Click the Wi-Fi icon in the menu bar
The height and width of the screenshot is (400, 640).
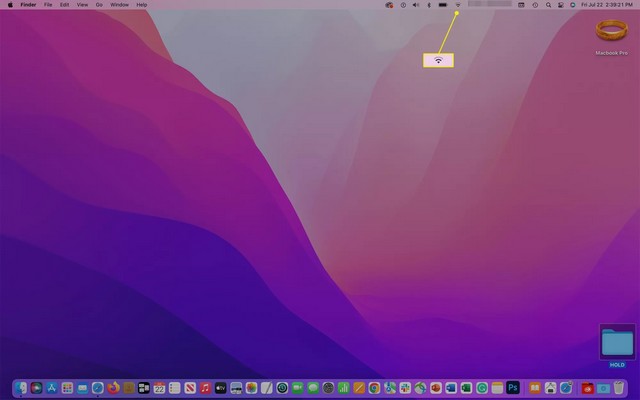tap(458, 5)
